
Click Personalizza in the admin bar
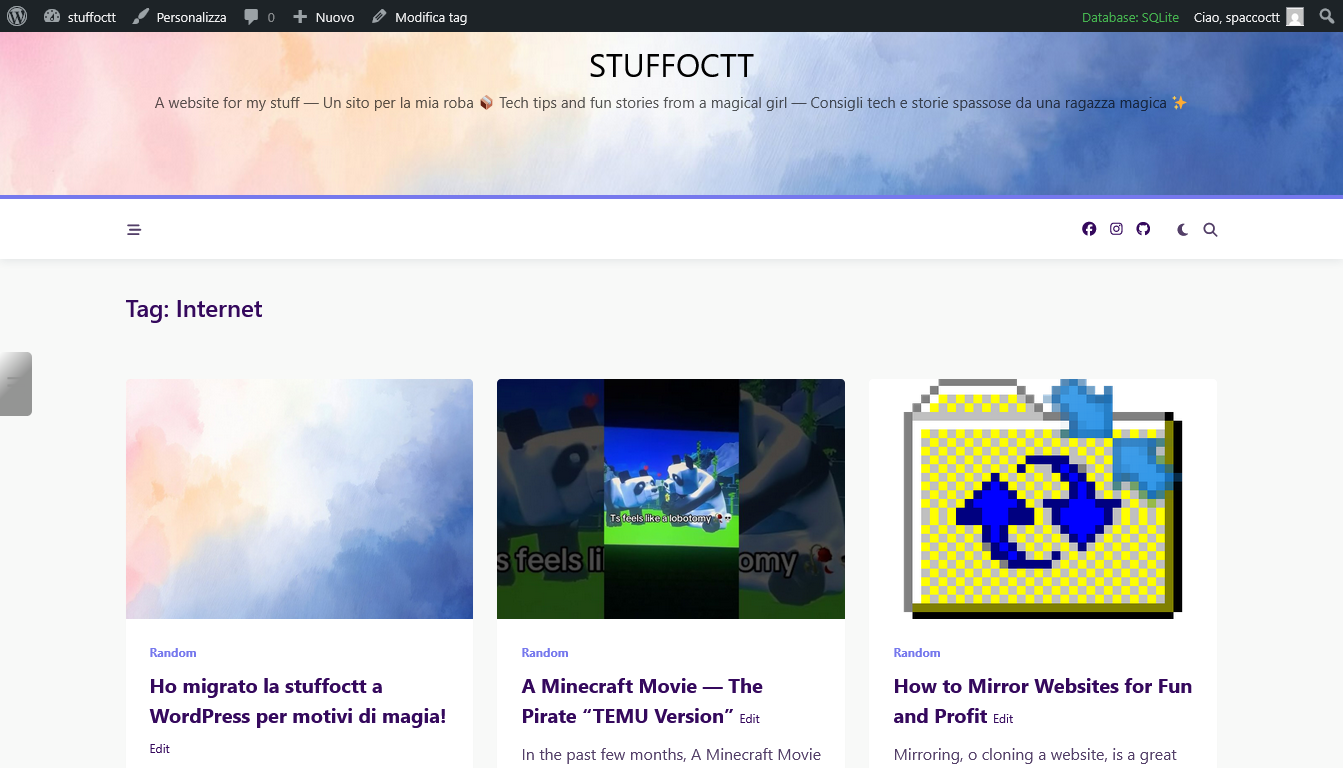point(180,17)
